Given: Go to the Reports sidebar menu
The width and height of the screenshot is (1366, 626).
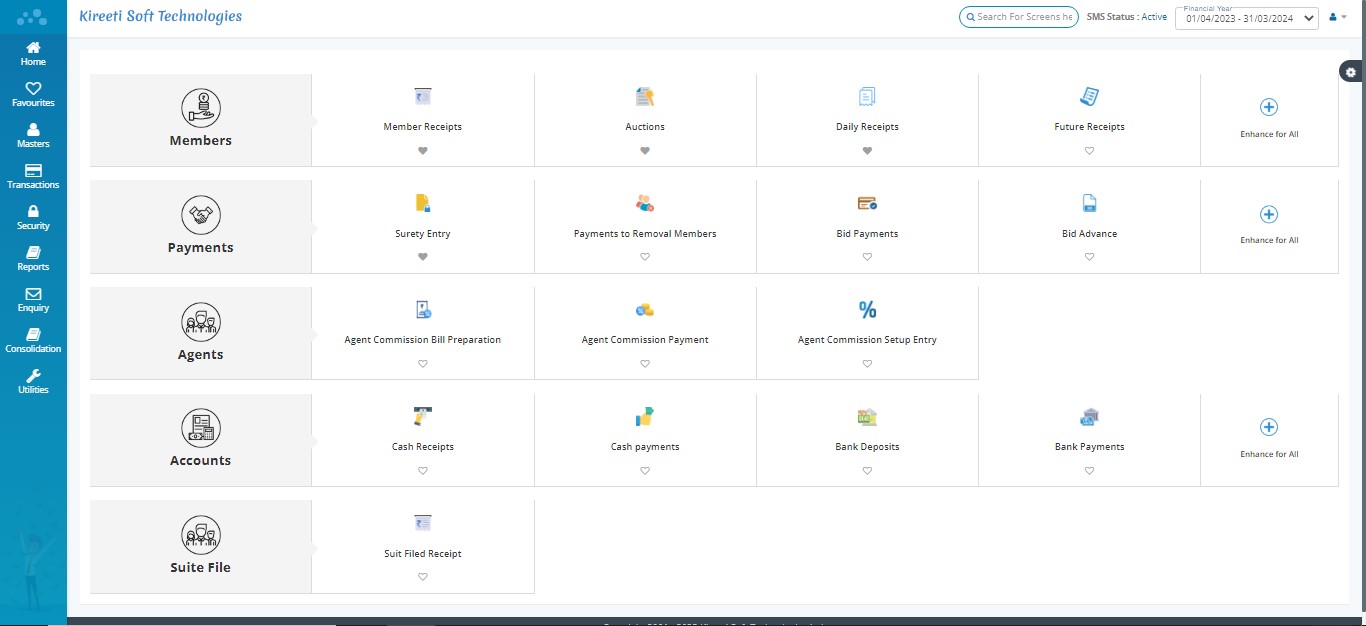Looking at the screenshot, I should (x=33, y=258).
